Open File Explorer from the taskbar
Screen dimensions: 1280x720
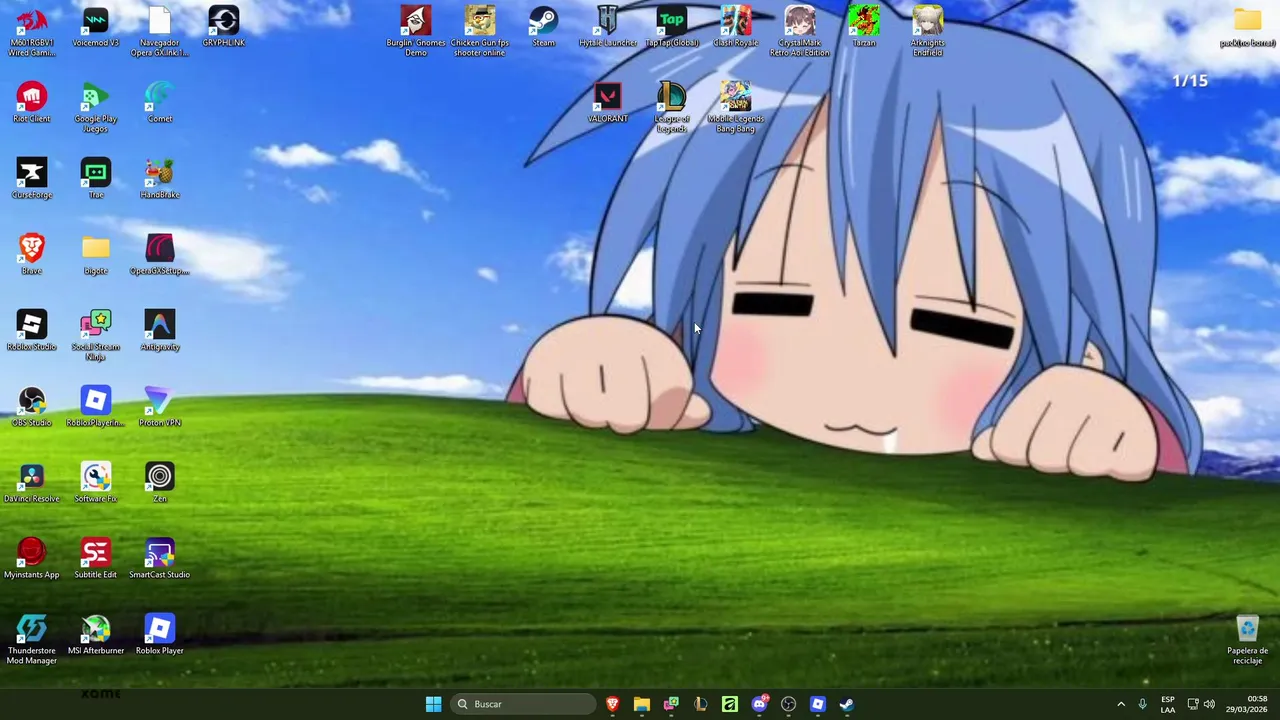642,704
